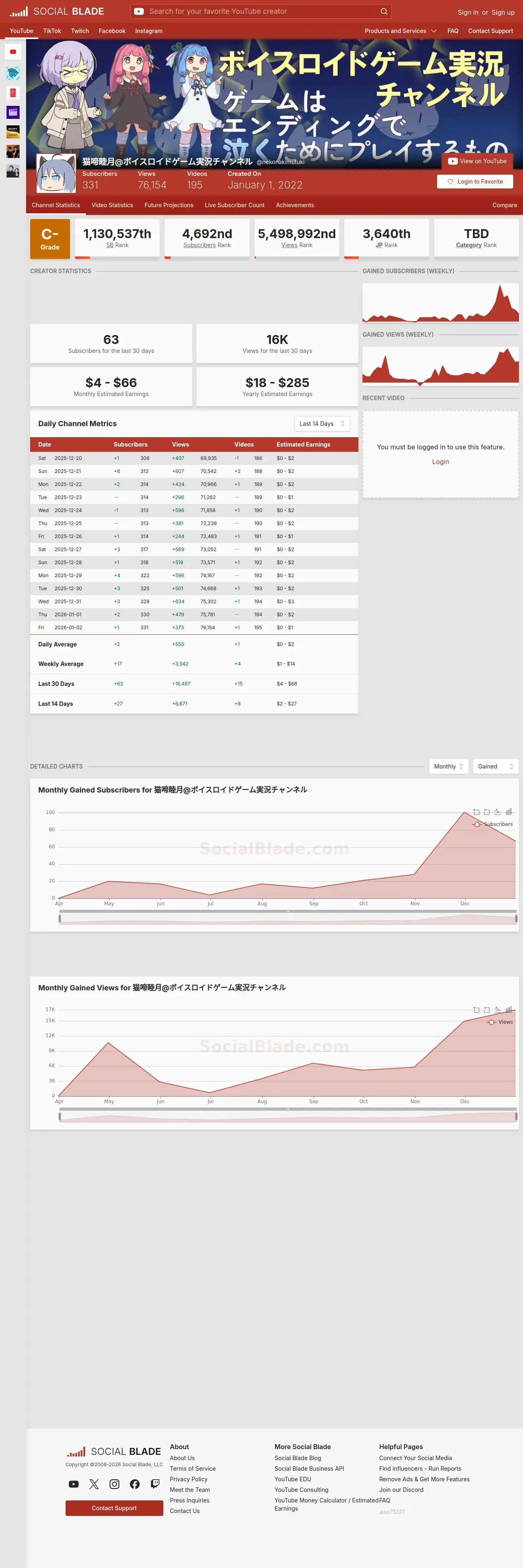
Task: Click the Sign up link
Action: (x=503, y=12)
